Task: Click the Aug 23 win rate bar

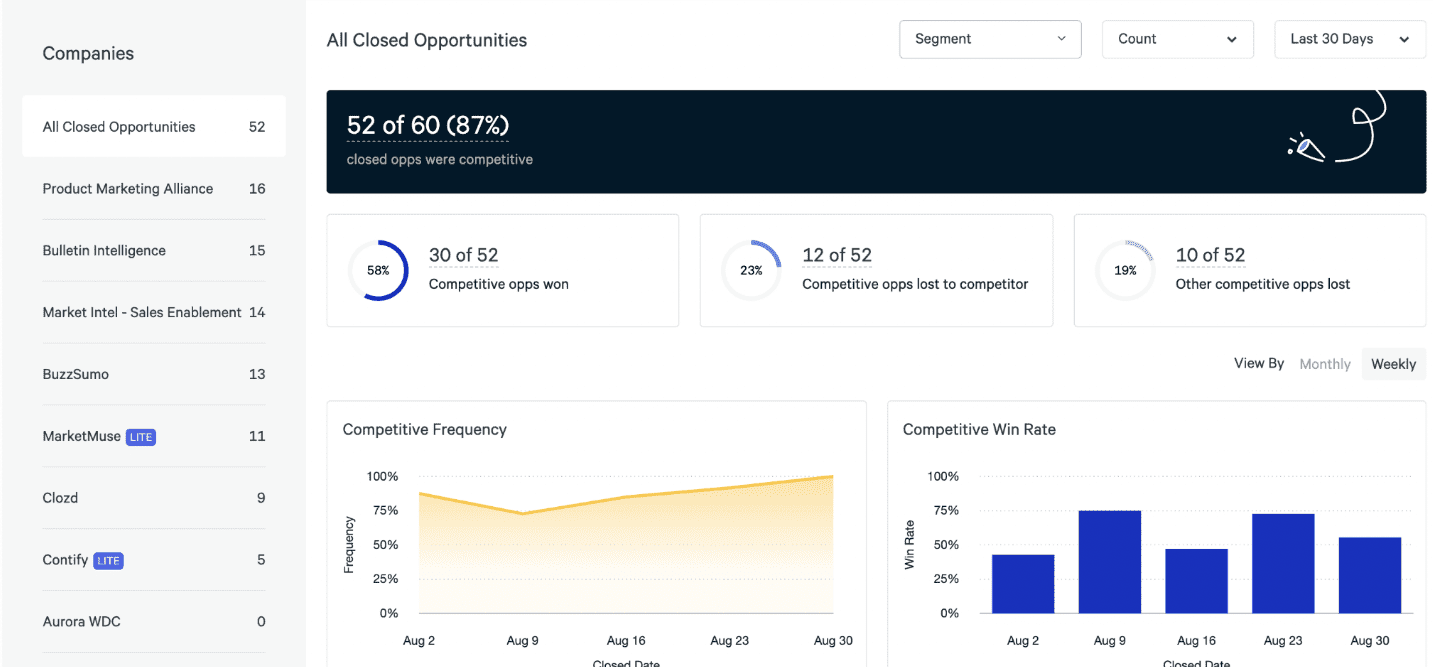Action: pos(1283,564)
